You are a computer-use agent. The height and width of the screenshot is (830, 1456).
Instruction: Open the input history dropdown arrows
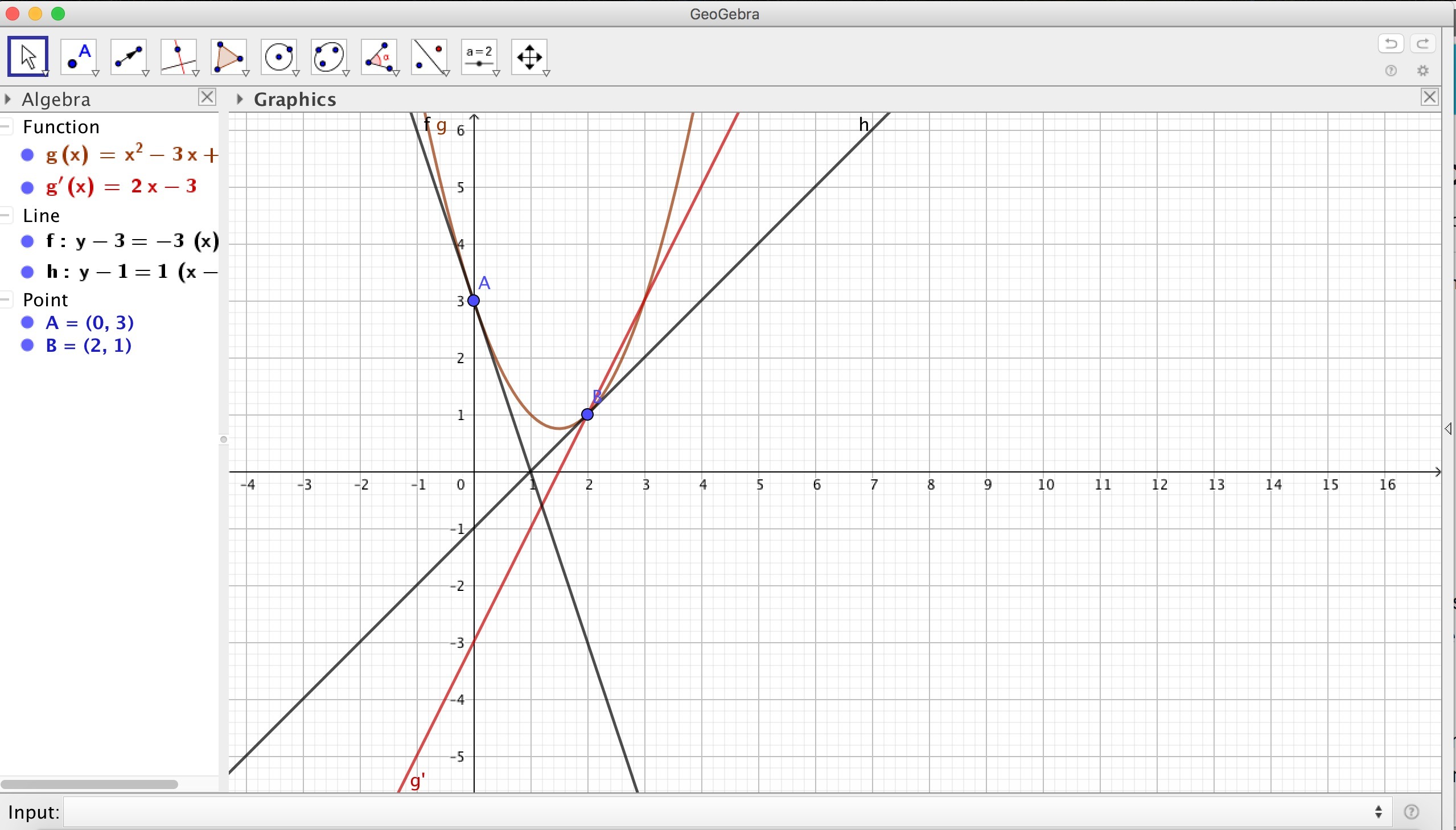1378,812
